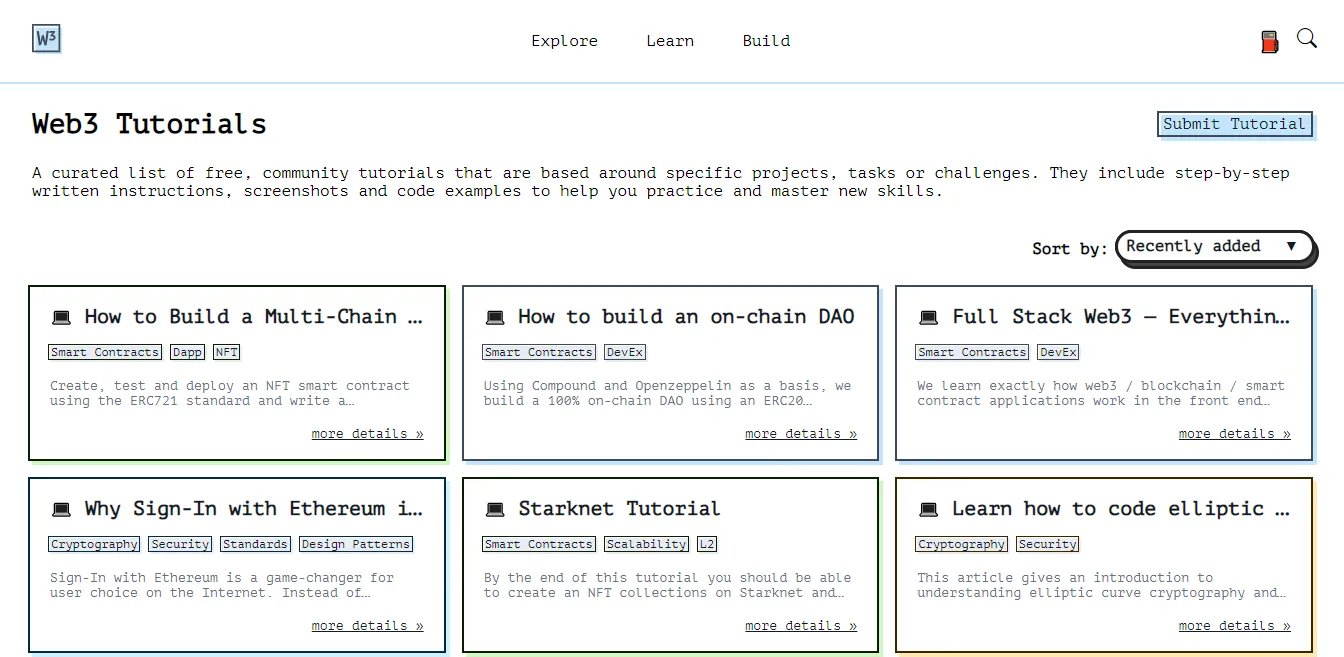Click the red gas pump icon
1344x657 pixels.
[x=1269, y=42]
